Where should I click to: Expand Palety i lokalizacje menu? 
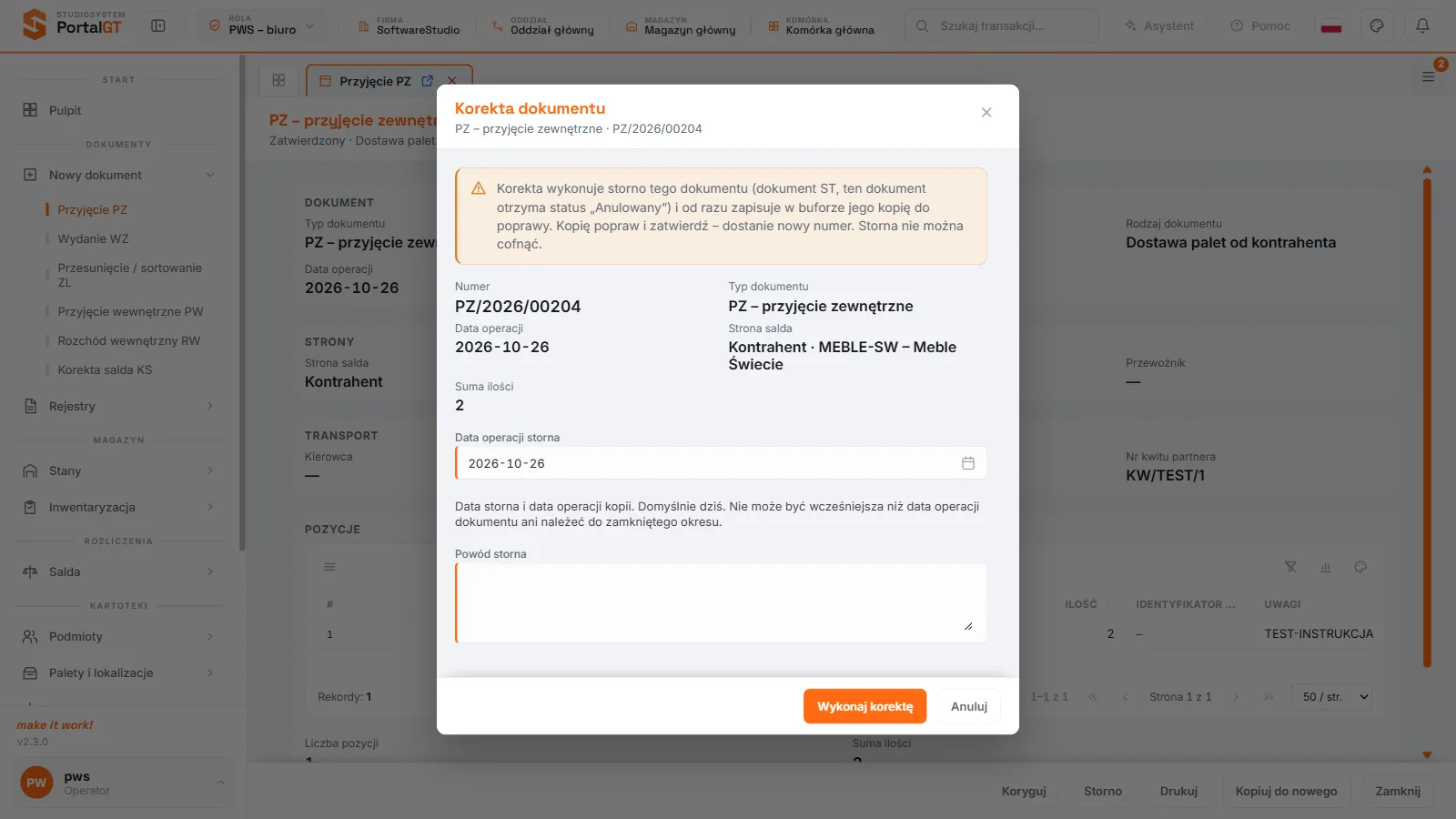point(118,672)
